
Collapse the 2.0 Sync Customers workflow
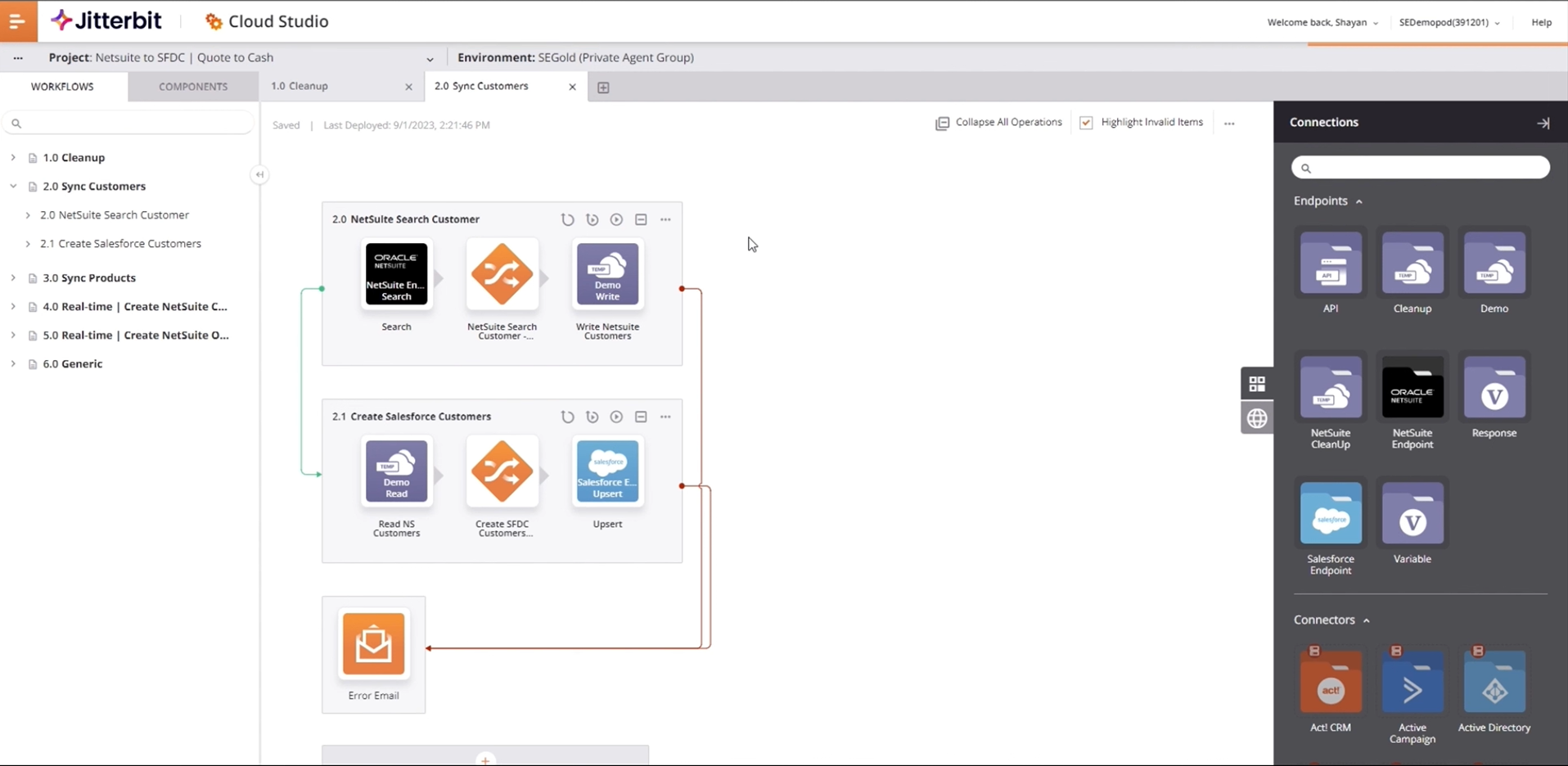(13, 186)
